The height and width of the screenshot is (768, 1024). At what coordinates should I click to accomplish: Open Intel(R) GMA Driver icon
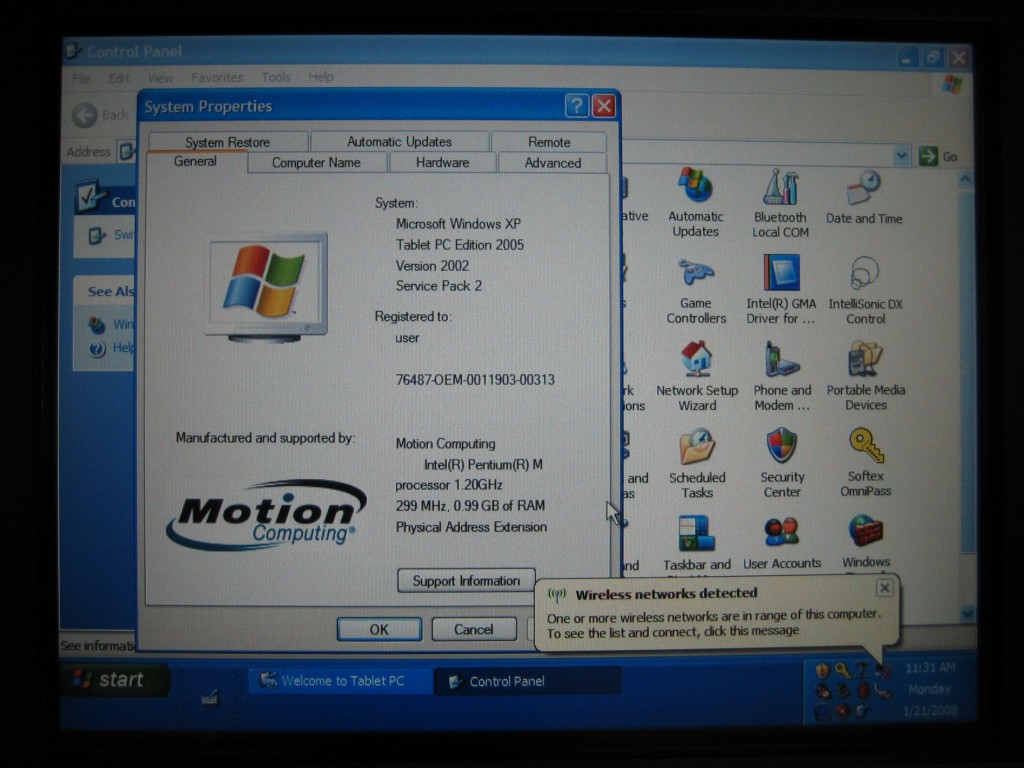point(781,290)
